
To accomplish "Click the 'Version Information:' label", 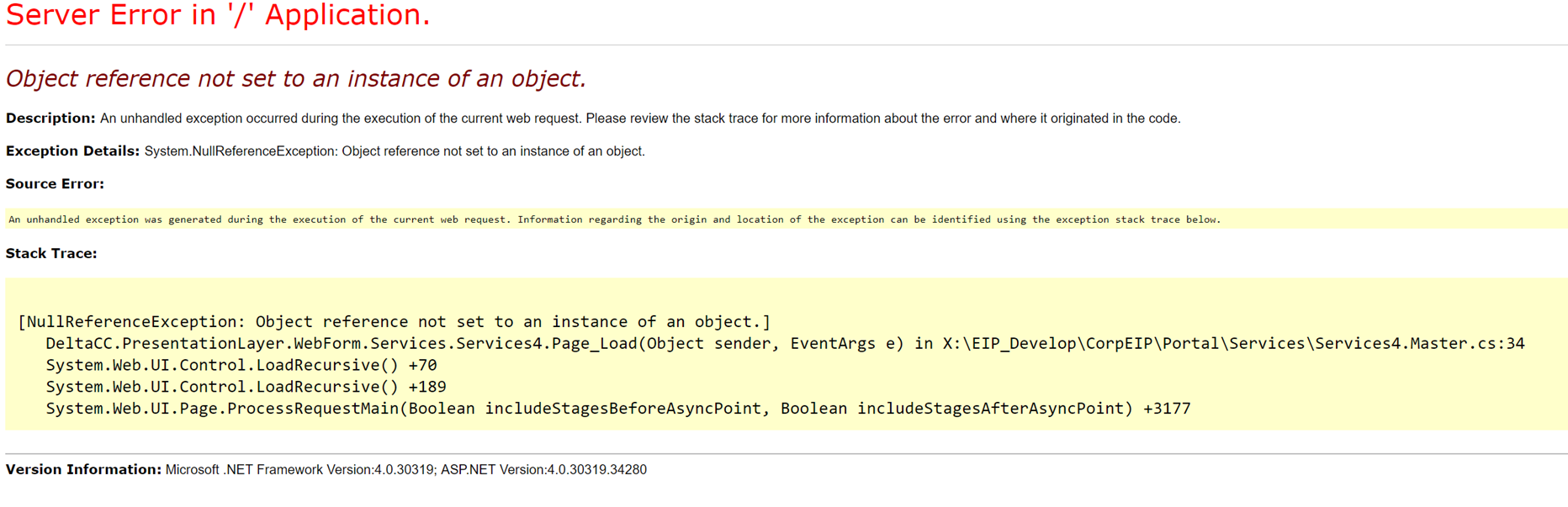I will tap(83, 470).
